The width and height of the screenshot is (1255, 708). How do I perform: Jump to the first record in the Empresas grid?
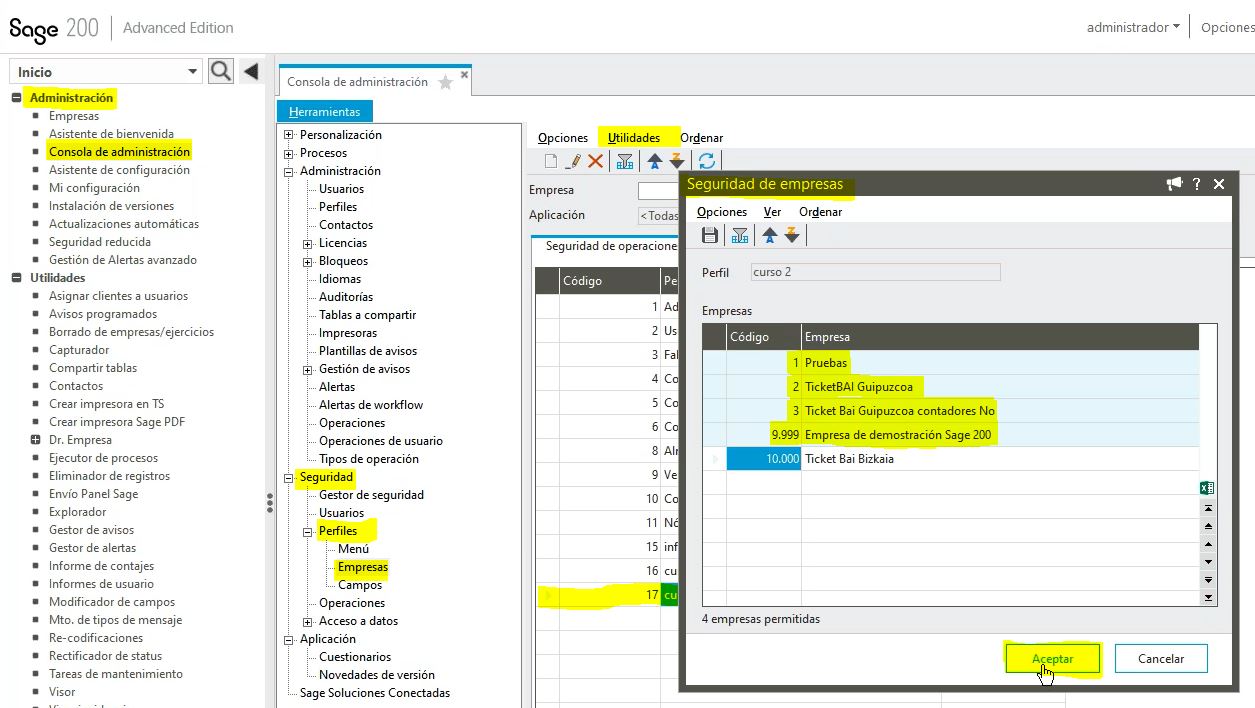[1208, 508]
